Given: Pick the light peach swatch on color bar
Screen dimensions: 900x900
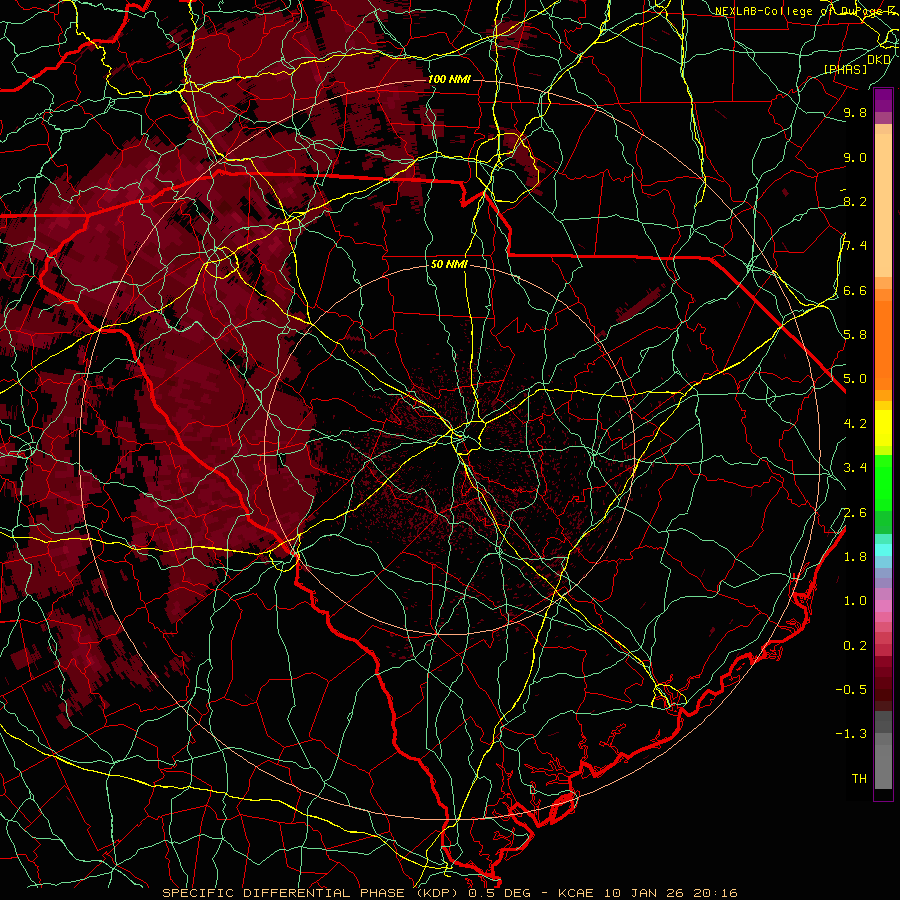Looking at the screenshot, I should coord(883,207).
